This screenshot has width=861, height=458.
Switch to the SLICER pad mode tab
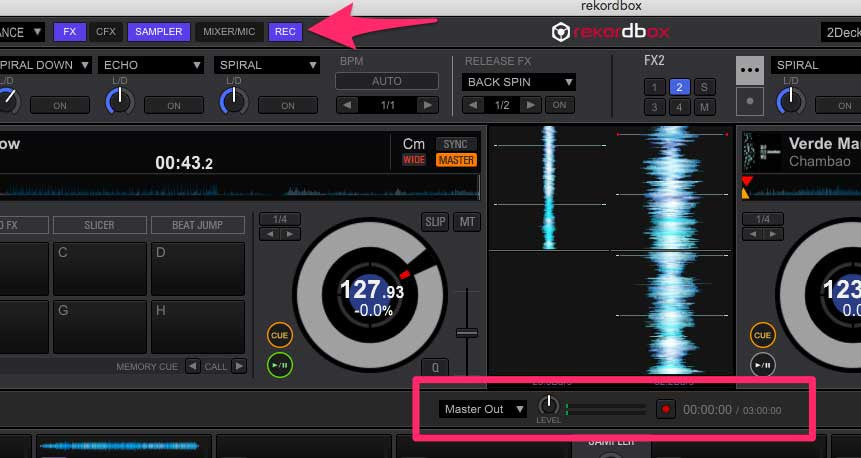tap(99, 225)
